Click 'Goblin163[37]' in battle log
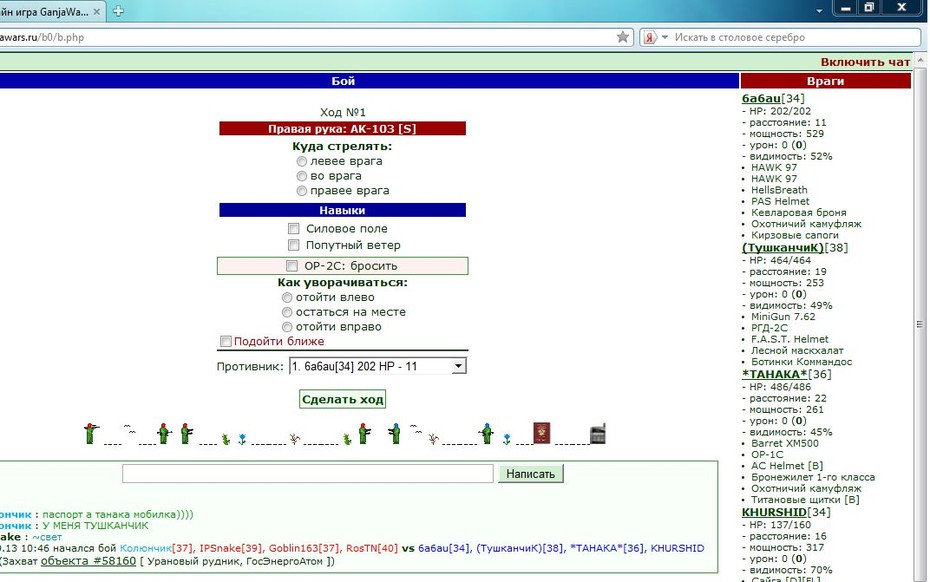The image size is (930, 582). coord(304,548)
